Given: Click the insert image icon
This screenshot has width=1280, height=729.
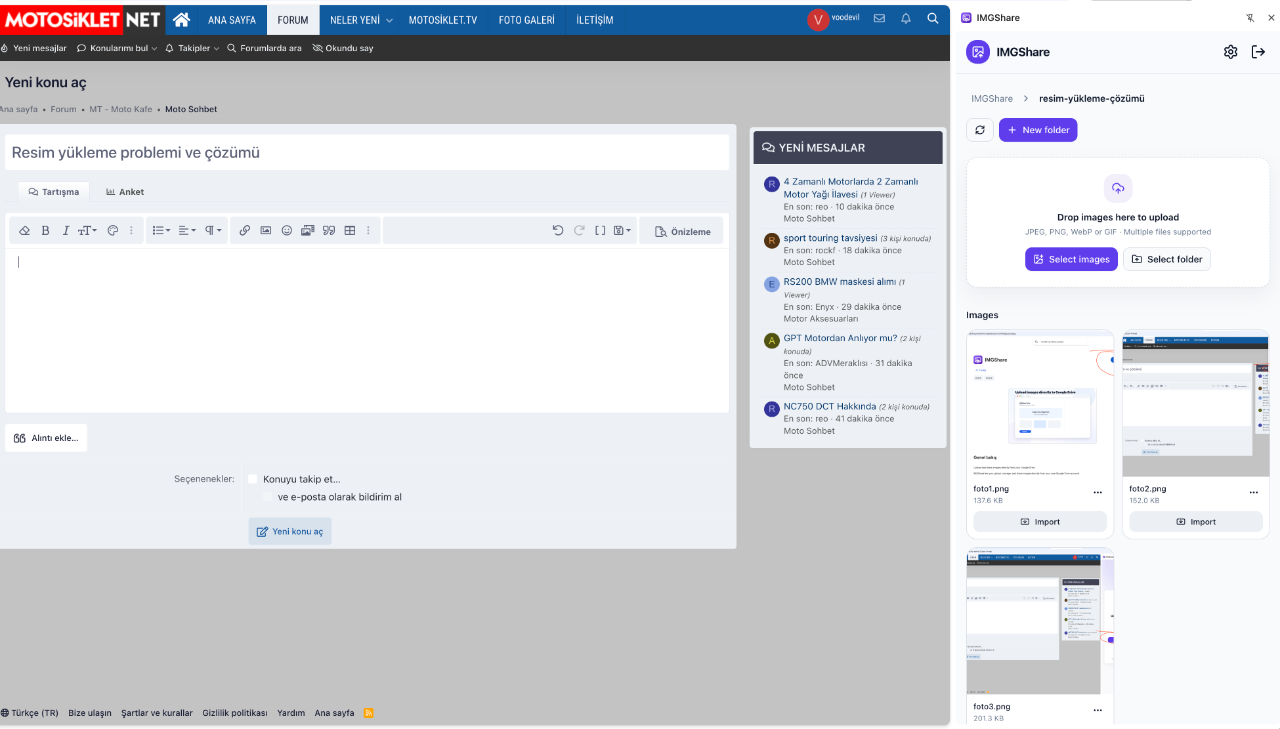Looking at the screenshot, I should (266, 231).
